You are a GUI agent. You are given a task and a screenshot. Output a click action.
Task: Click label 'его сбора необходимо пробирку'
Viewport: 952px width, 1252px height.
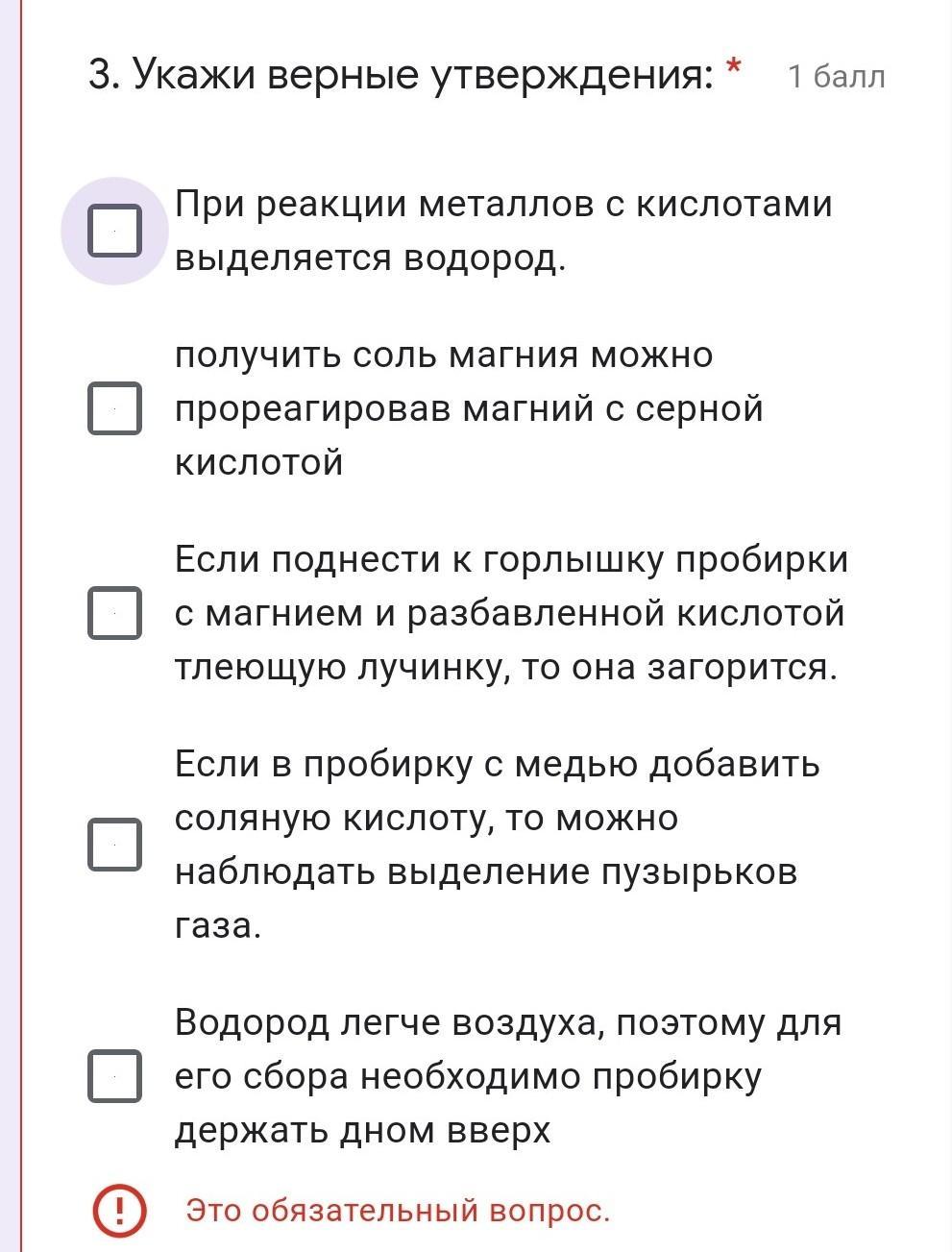(468, 1077)
